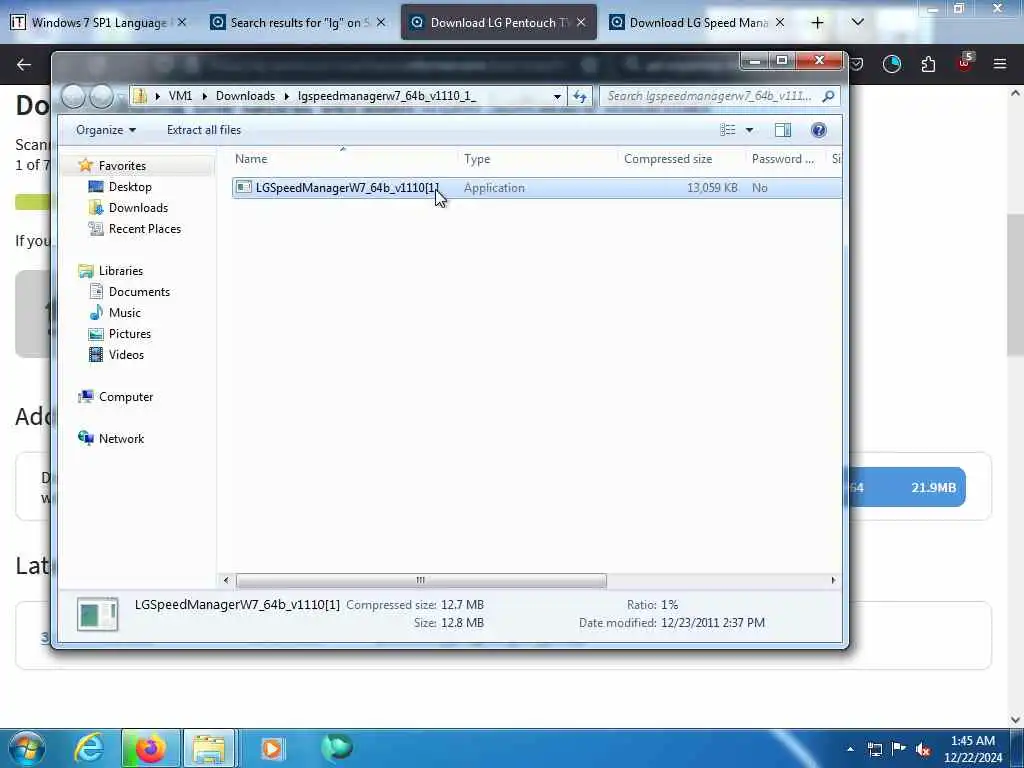Click the 13,059 KB size cell
Image resolution: width=1024 pixels, height=768 pixels.
(x=712, y=188)
